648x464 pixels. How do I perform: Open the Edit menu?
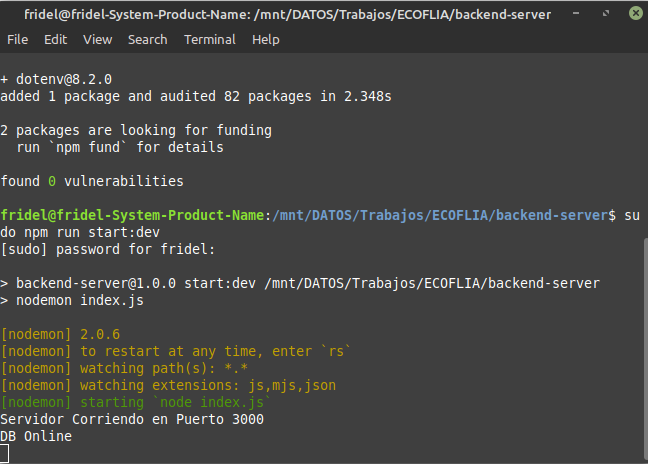tap(55, 40)
